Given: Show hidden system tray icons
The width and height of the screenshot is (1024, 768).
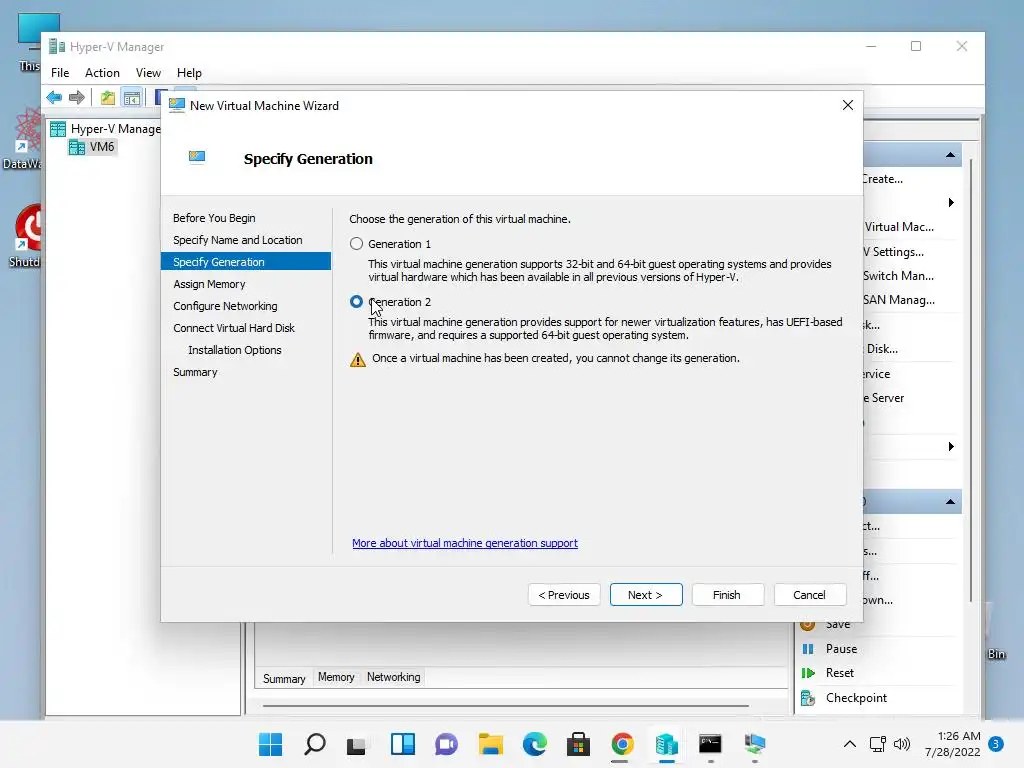Looking at the screenshot, I should (x=849, y=744).
